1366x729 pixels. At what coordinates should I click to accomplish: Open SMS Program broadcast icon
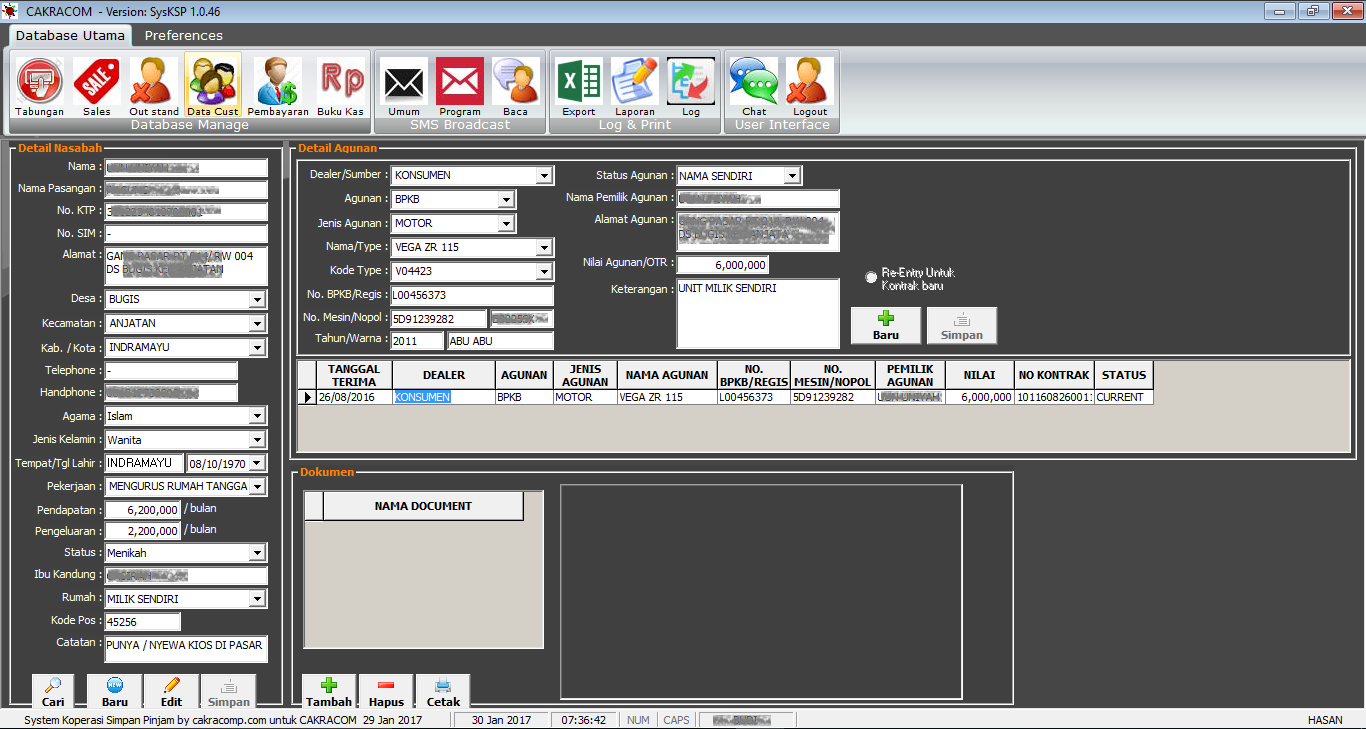pos(460,84)
